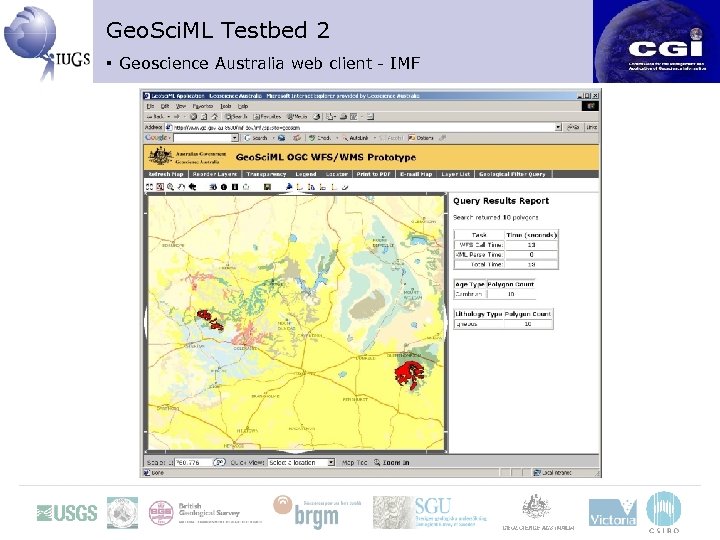
Task: Click the save disk icon in map toolbar
Action: pyautogui.click(x=267, y=187)
